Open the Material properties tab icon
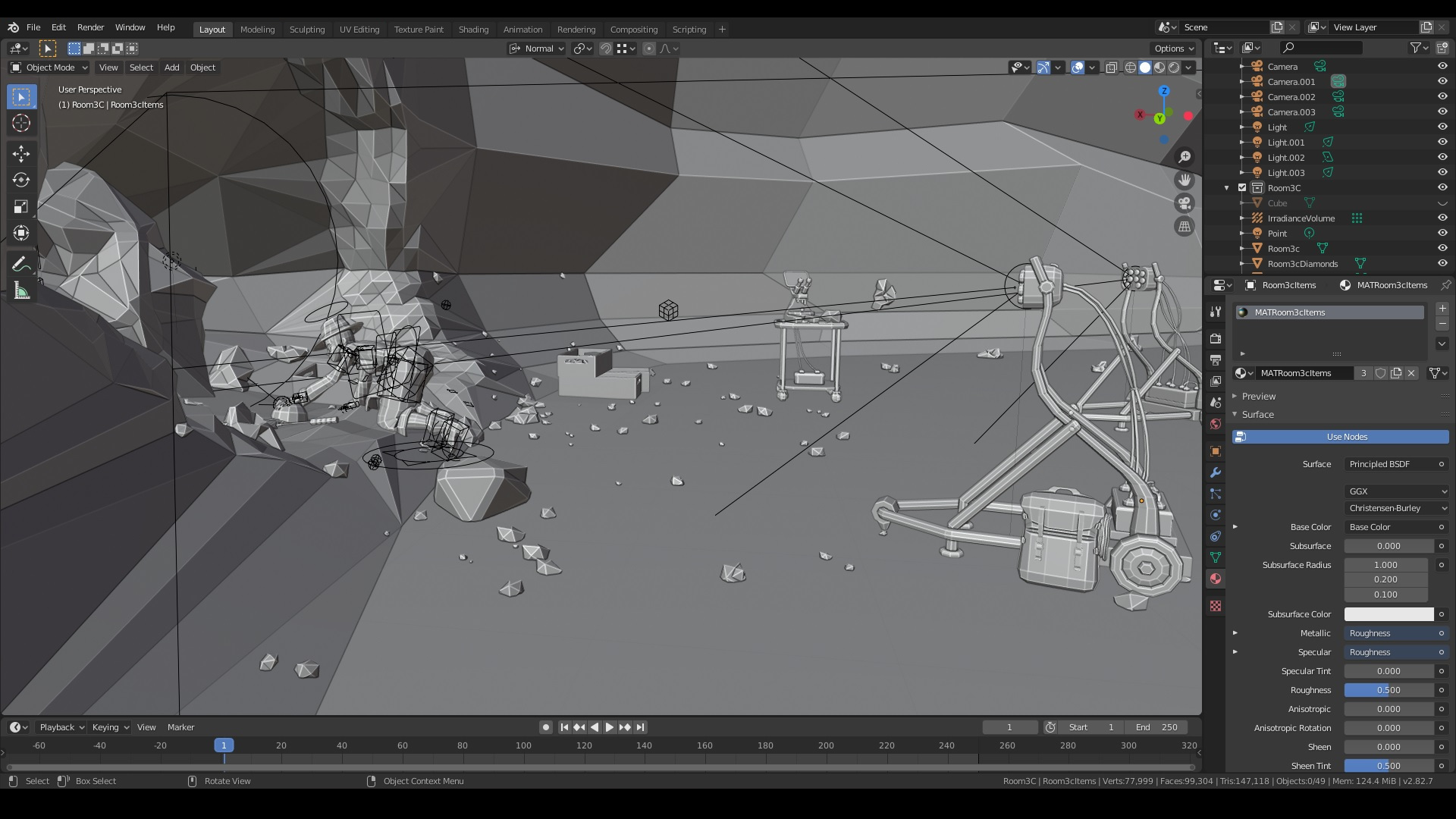The height and width of the screenshot is (819, 1456). point(1216,579)
